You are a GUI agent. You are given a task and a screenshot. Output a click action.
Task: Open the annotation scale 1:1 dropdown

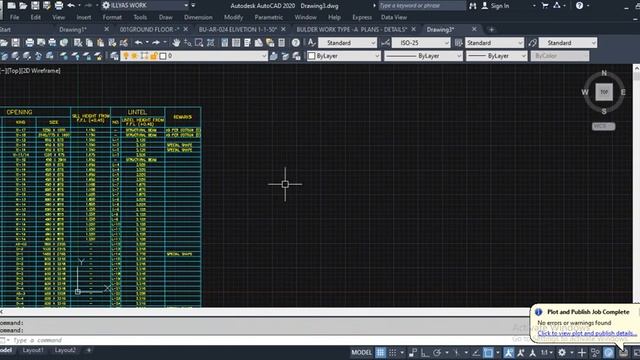click(547, 353)
